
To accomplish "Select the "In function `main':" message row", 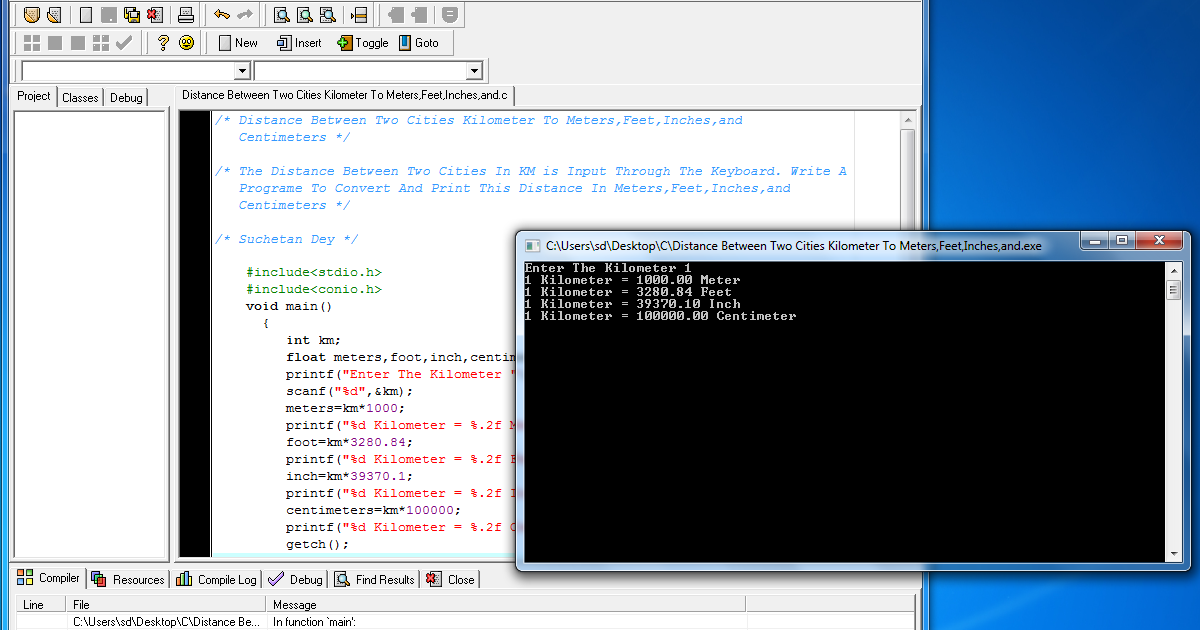I will [x=314, y=621].
